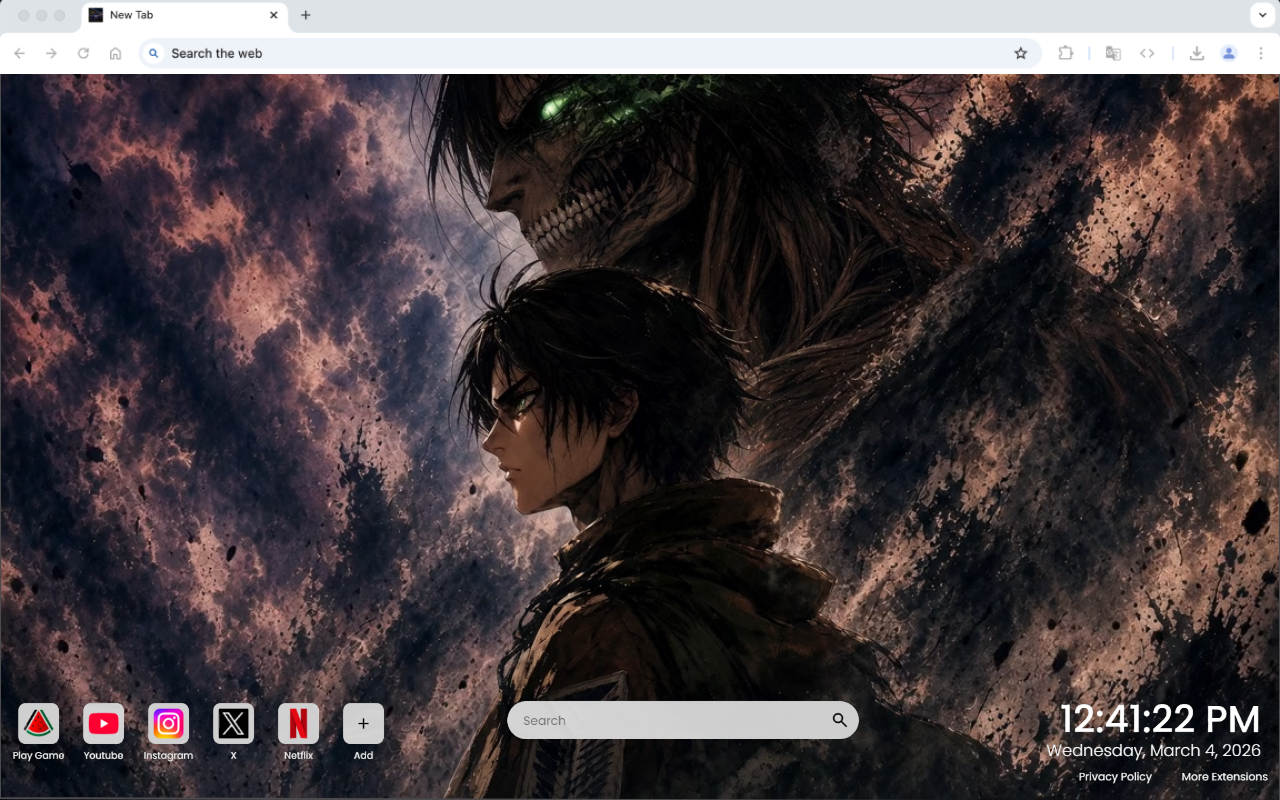Open the Extensions puzzle icon
The height and width of the screenshot is (800, 1280).
(x=1065, y=53)
